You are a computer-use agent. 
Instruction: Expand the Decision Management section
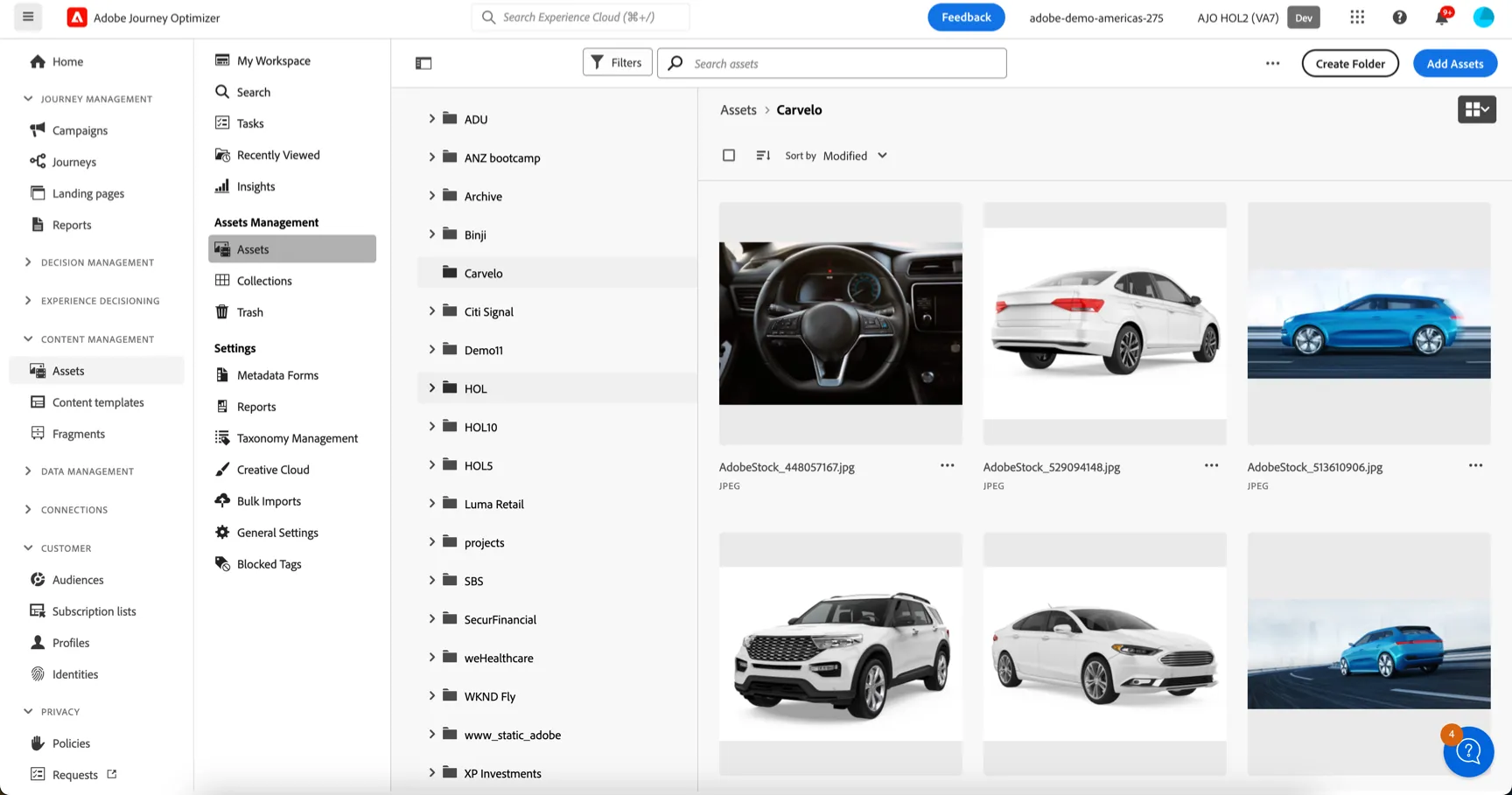(x=28, y=262)
